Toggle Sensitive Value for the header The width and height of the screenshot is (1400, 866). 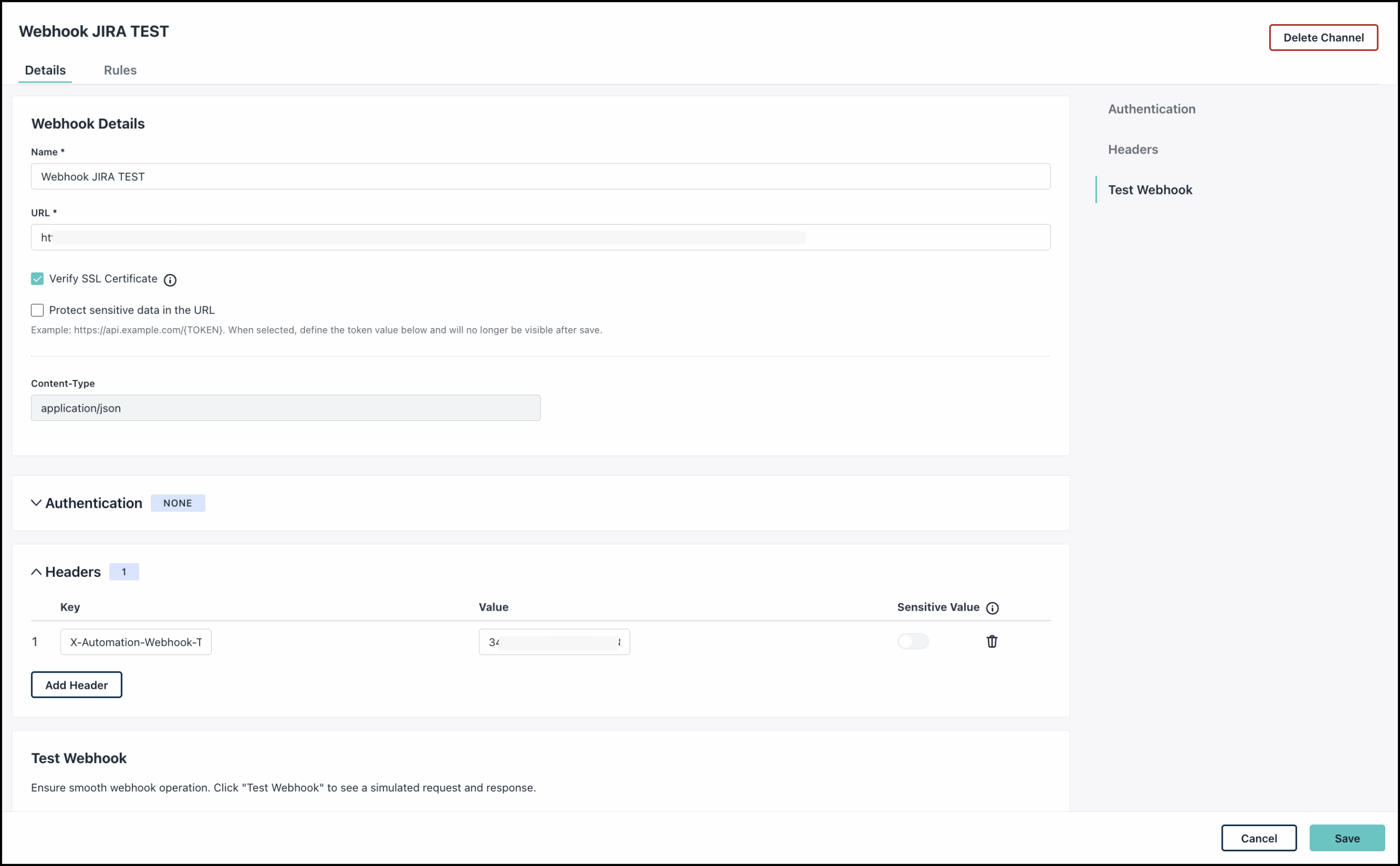pyautogui.click(x=913, y=641)
